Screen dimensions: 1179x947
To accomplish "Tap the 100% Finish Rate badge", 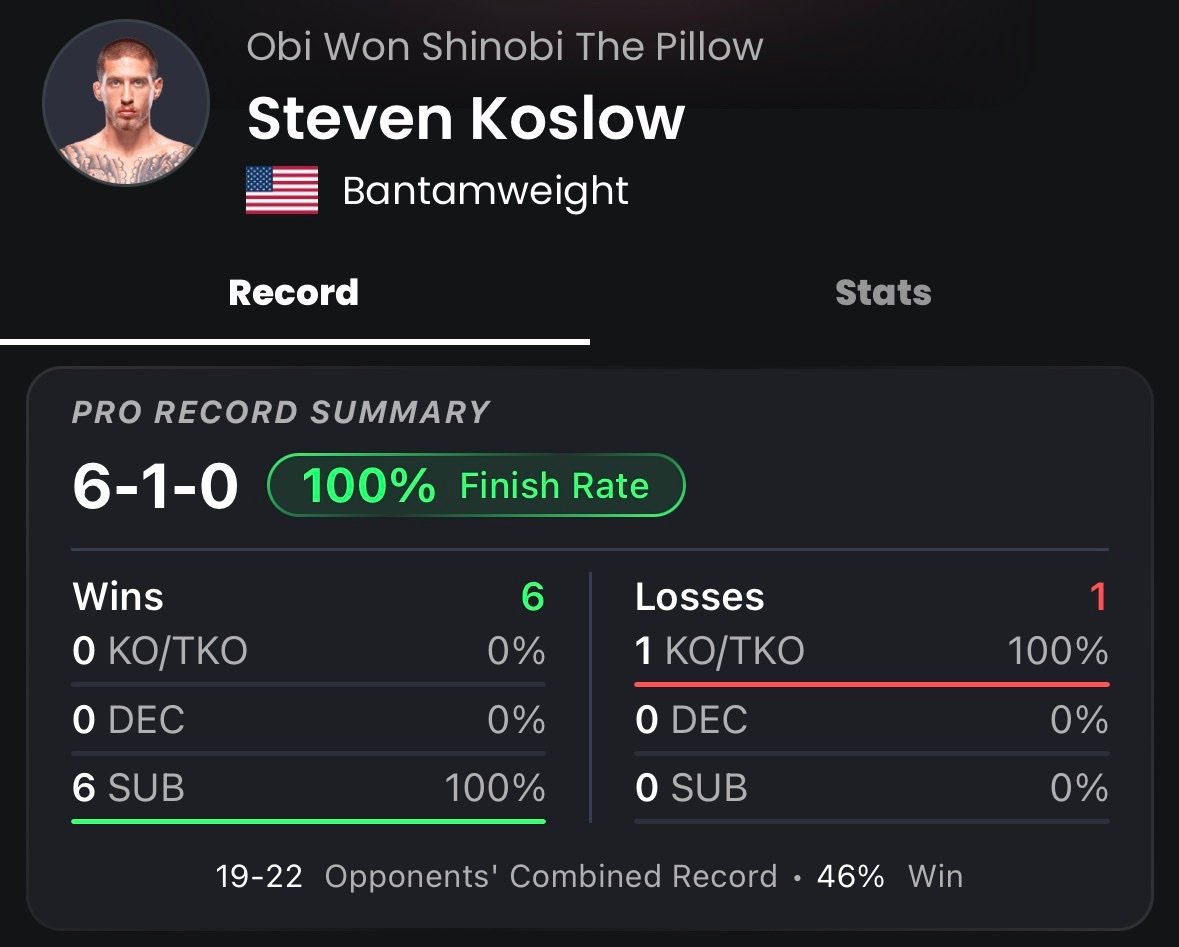I will coord(476,485).
